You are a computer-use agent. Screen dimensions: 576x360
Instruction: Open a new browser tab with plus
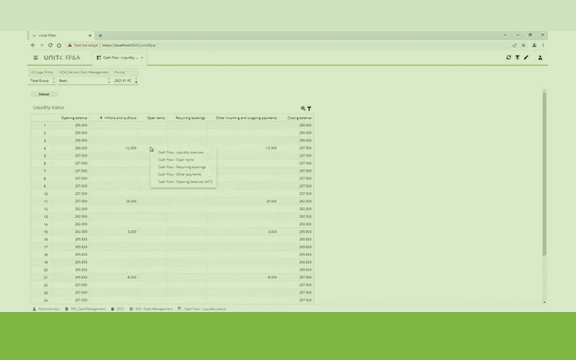(x=100, y=36)
